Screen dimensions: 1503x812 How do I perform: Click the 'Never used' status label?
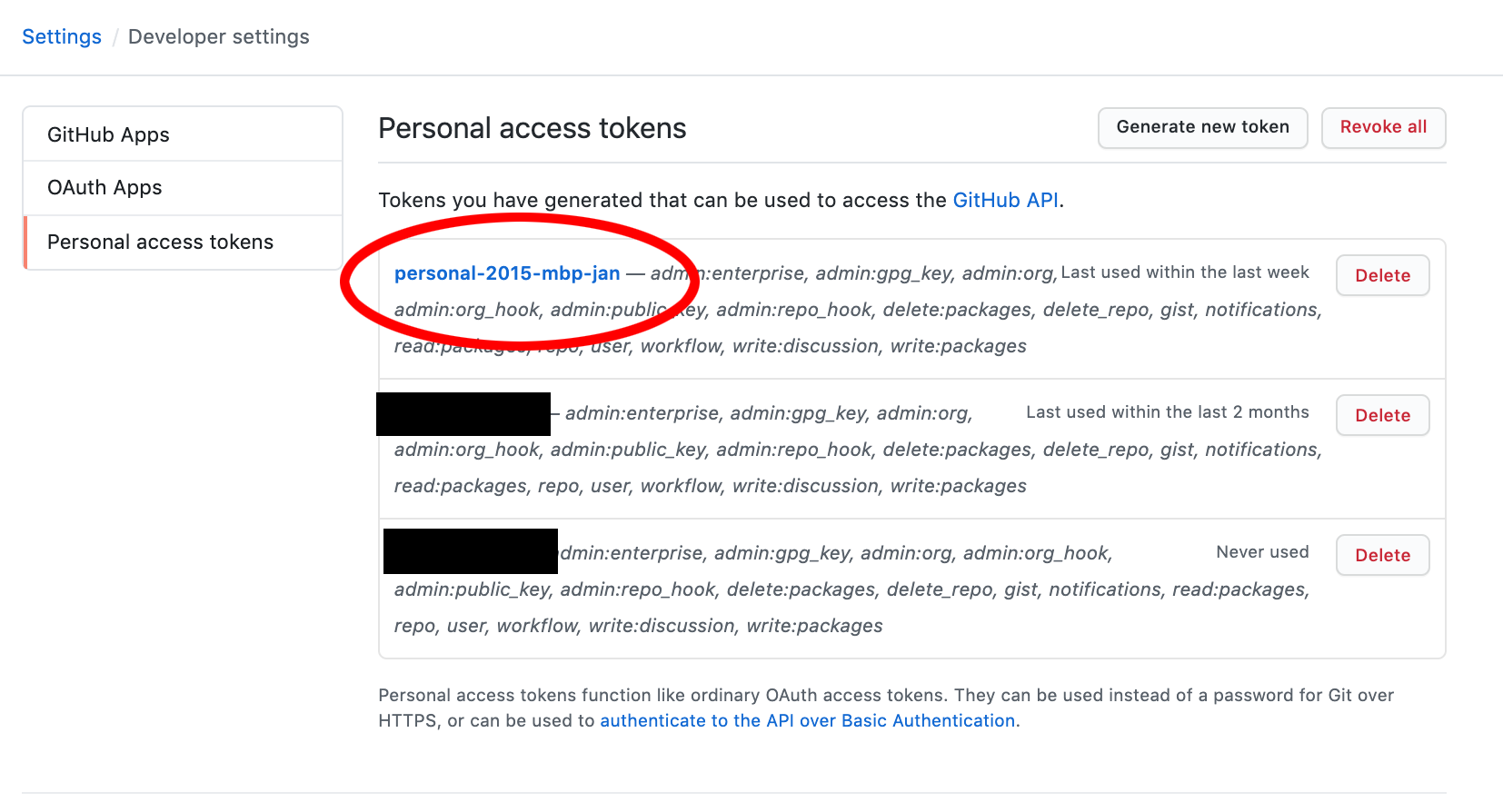[x=1262, y=552]
